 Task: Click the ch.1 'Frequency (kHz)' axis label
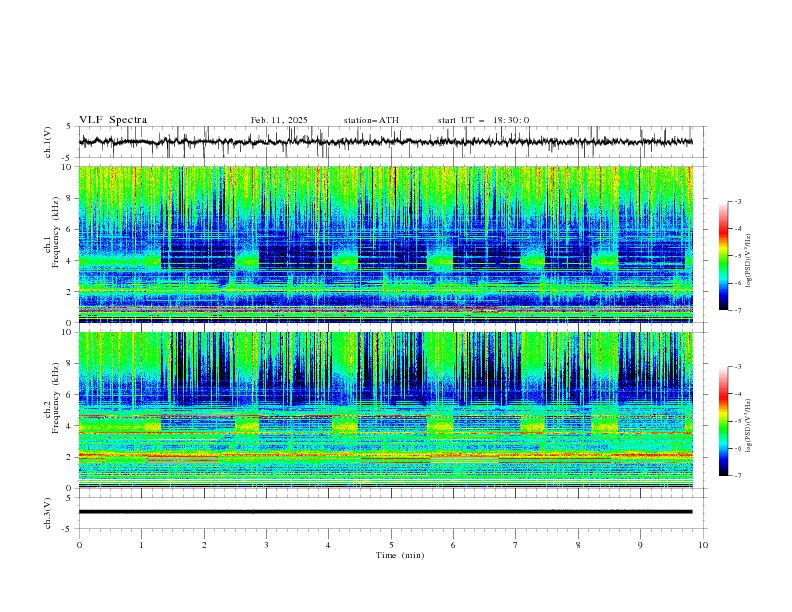[56, 232]
